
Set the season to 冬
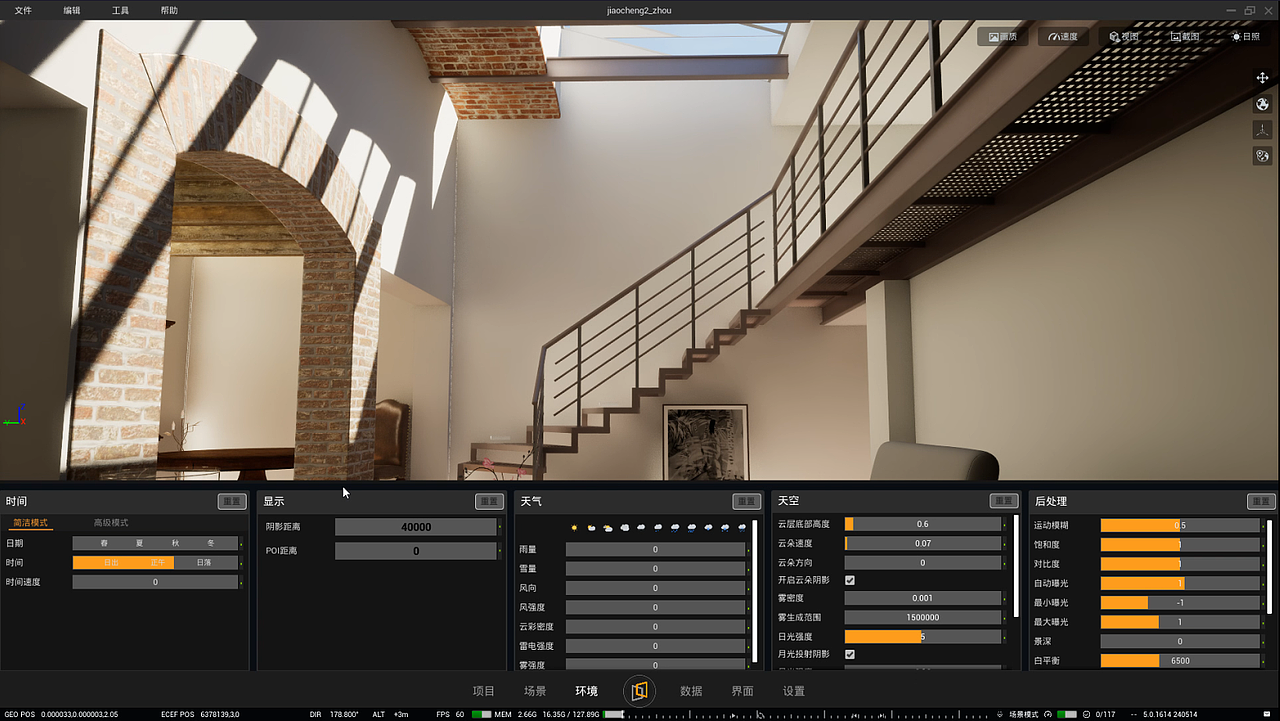click(210, 543)
